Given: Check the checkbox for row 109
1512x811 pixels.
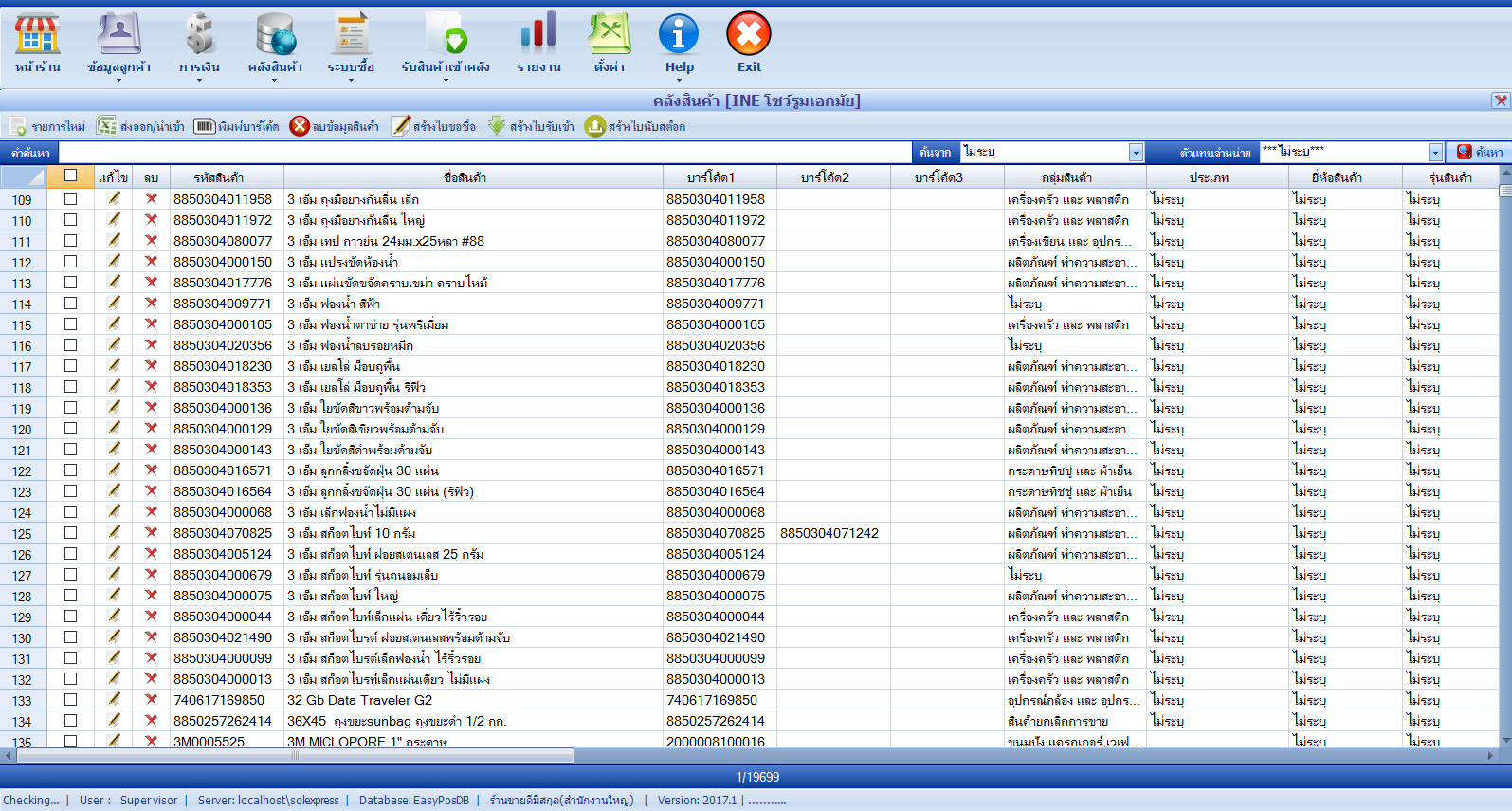Looking at the screenshot, I should pyautogui.click(x=70, y=199).
